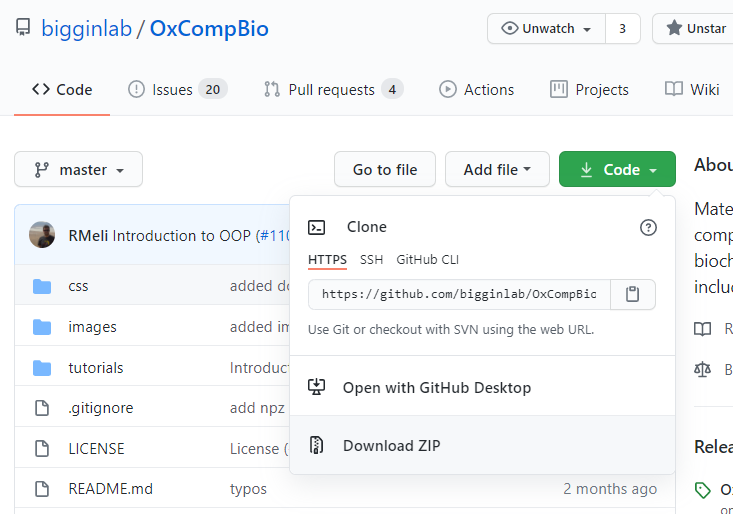This screenshot has width=733, height=514.
Task: Click the watchers count 3
Action: 623,29
